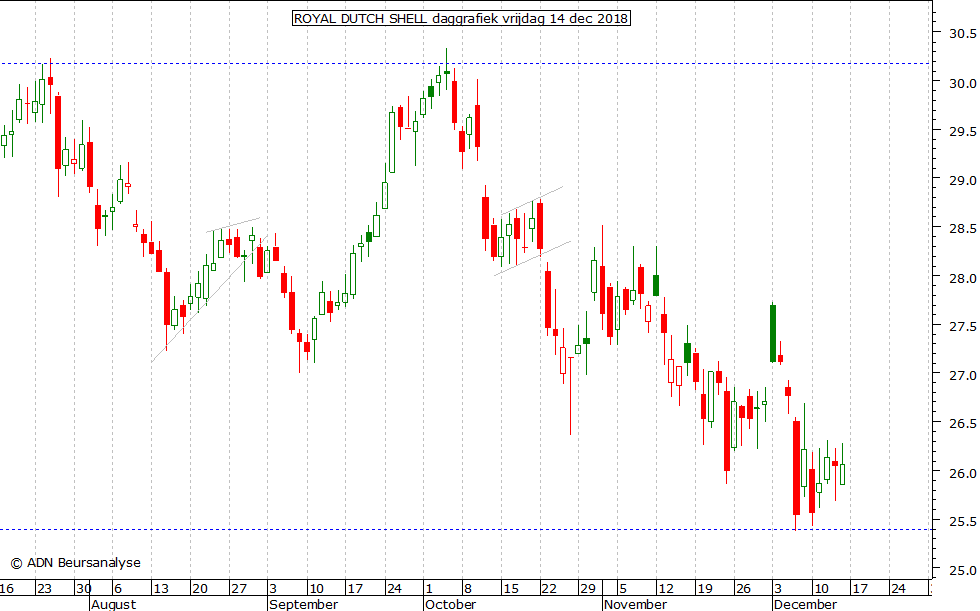980x611 pixels.
Task: Click the 26.0 price axis label
Action: 962,473
